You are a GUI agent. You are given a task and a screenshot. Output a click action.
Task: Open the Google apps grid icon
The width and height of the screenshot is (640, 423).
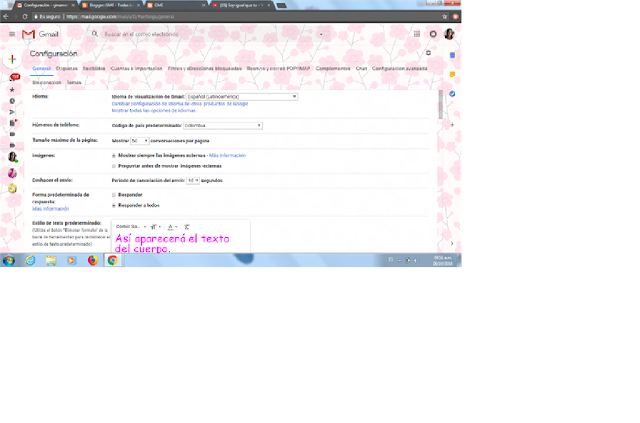pos(417,34)
